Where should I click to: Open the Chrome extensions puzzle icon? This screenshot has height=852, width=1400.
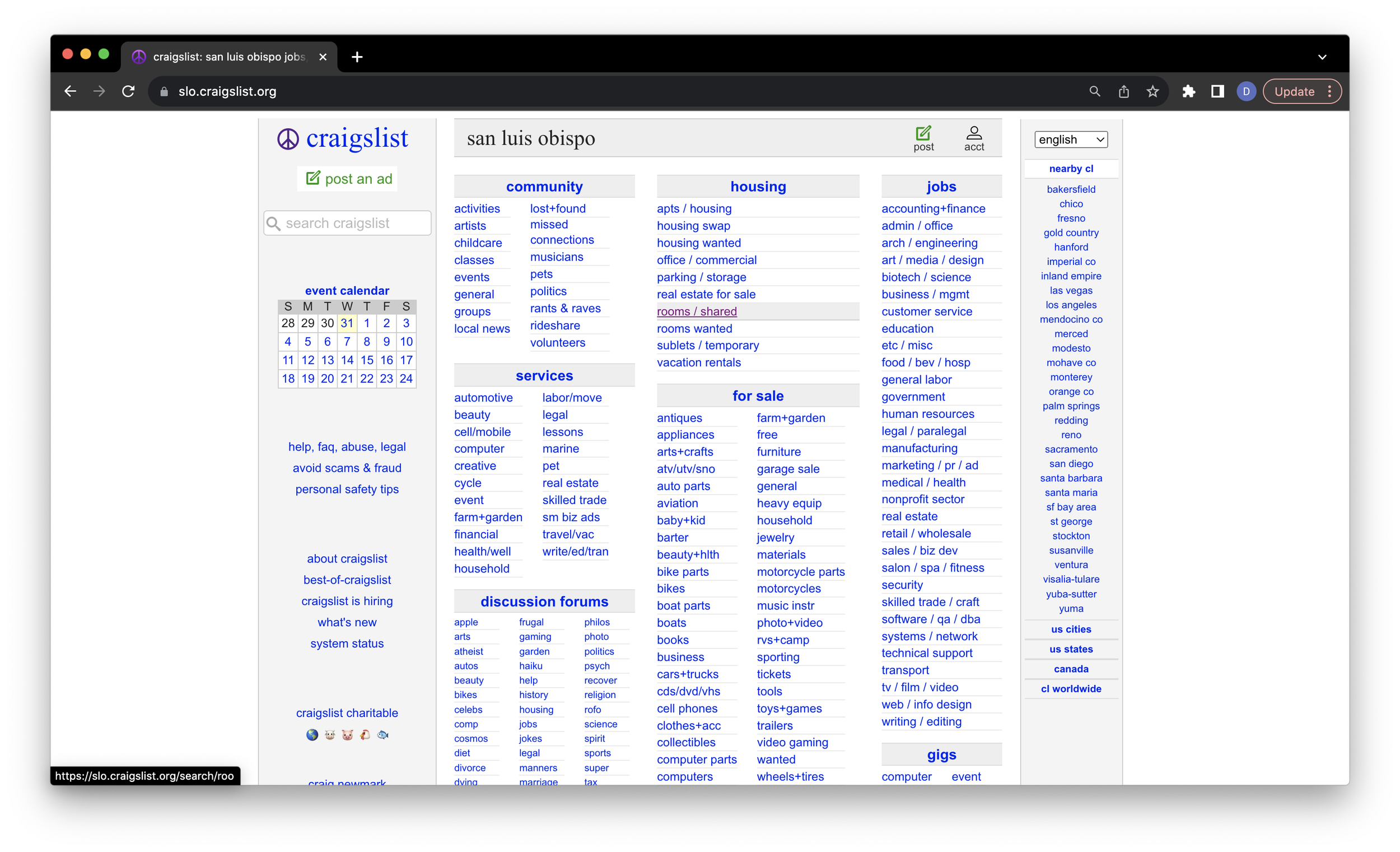(x=1188, y=91)
